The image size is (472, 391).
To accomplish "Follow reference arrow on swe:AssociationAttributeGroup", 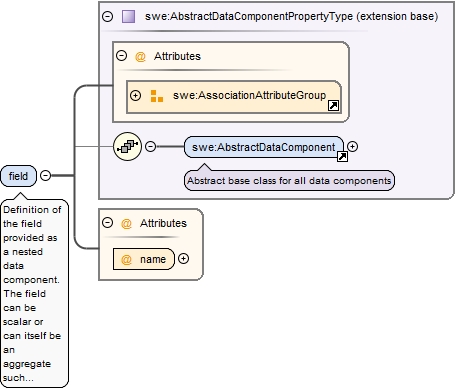I will [x=333, y=106].
